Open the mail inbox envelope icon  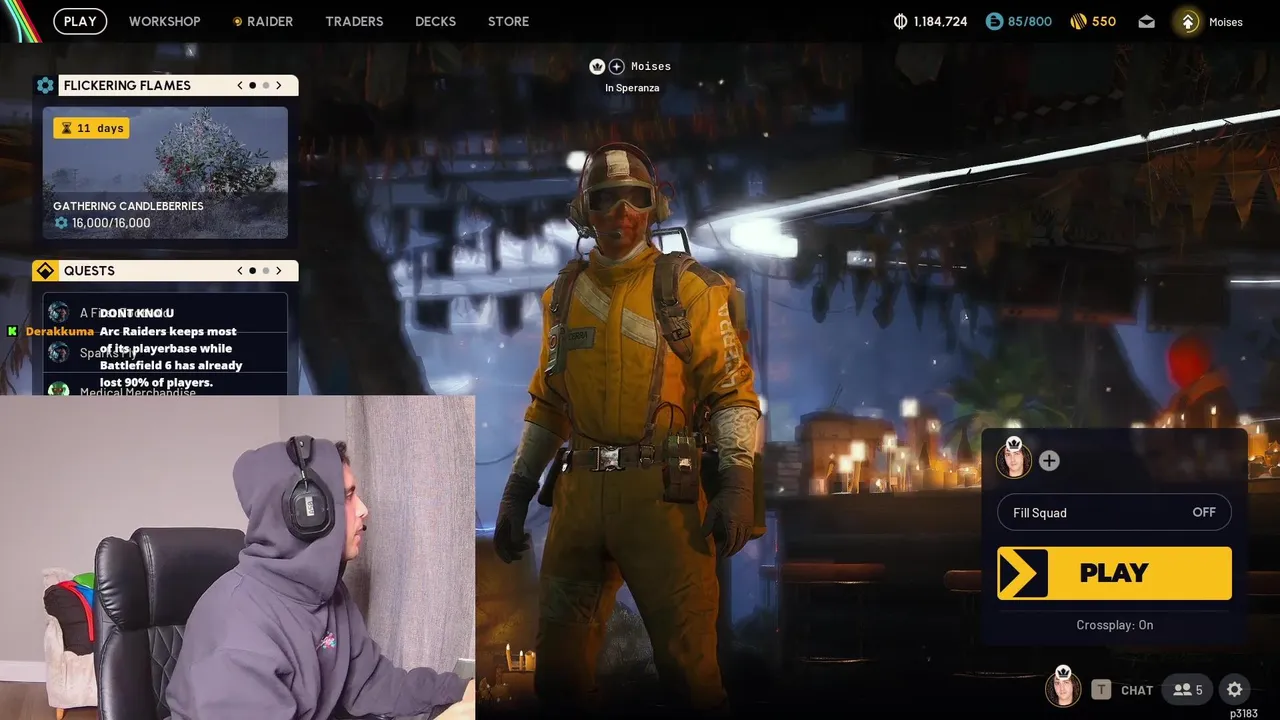click(x=1146, y=21)
